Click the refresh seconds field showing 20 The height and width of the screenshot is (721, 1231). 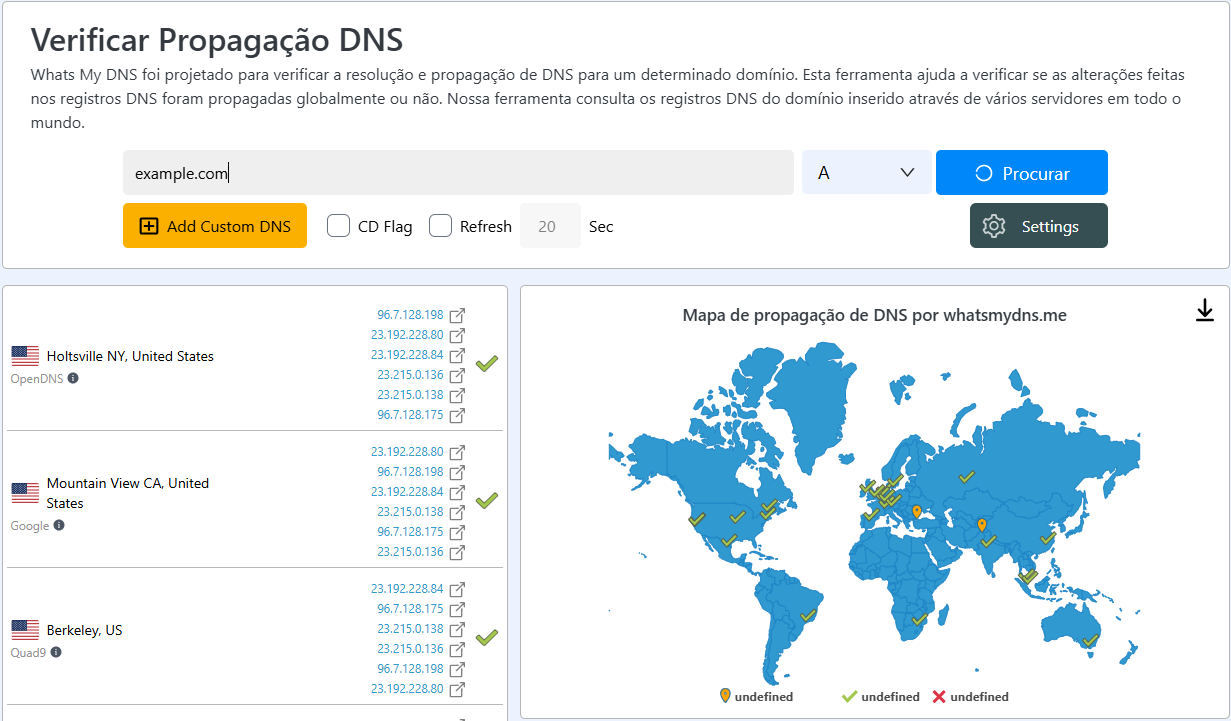click(551, 226)
